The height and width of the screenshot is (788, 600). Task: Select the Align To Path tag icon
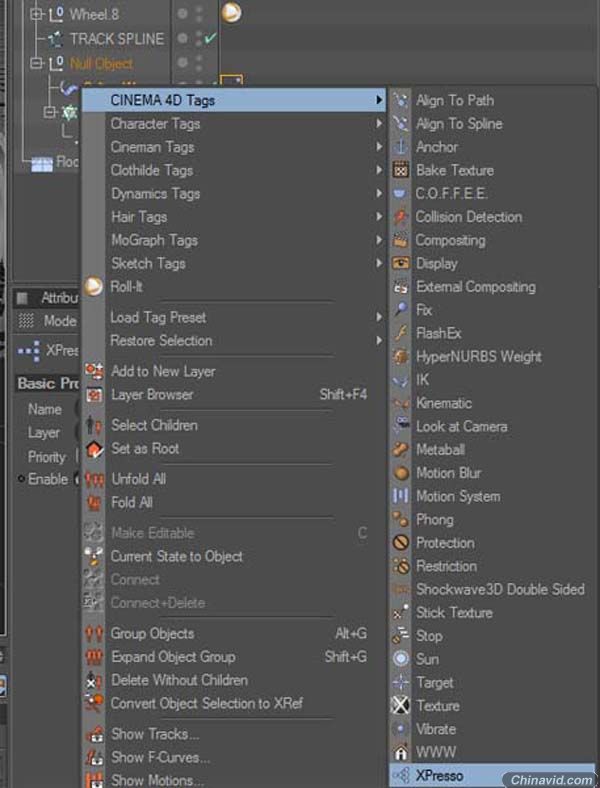click(401, 100)
